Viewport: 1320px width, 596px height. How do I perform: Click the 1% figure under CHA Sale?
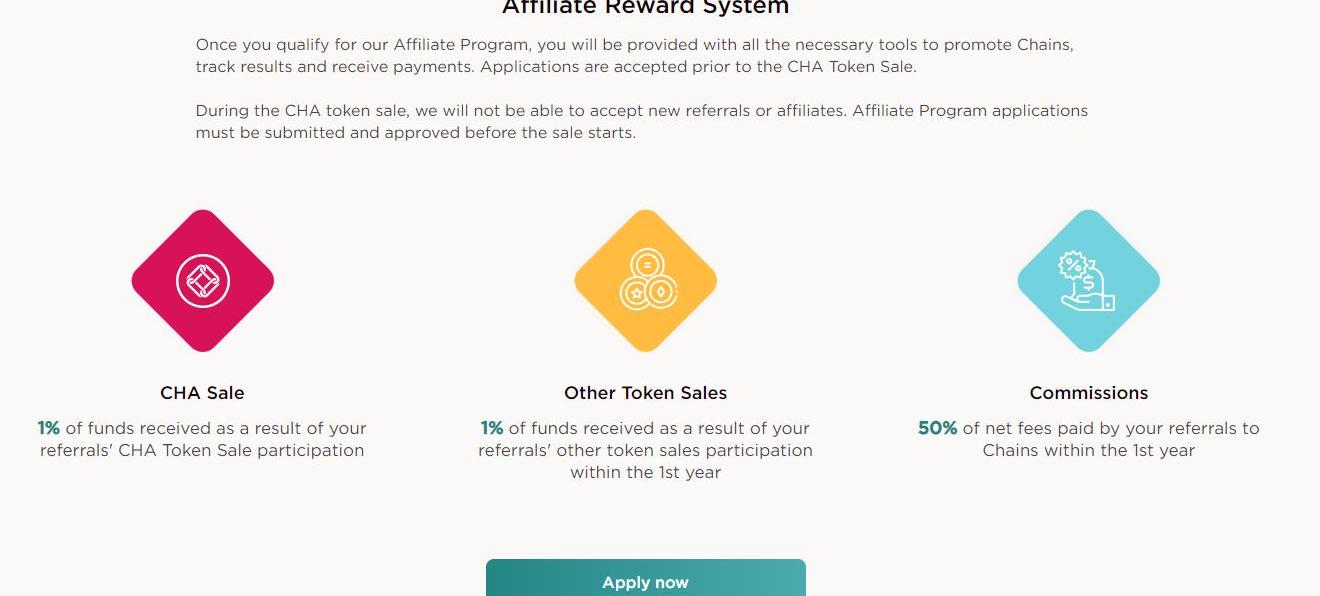pos(49,428)
